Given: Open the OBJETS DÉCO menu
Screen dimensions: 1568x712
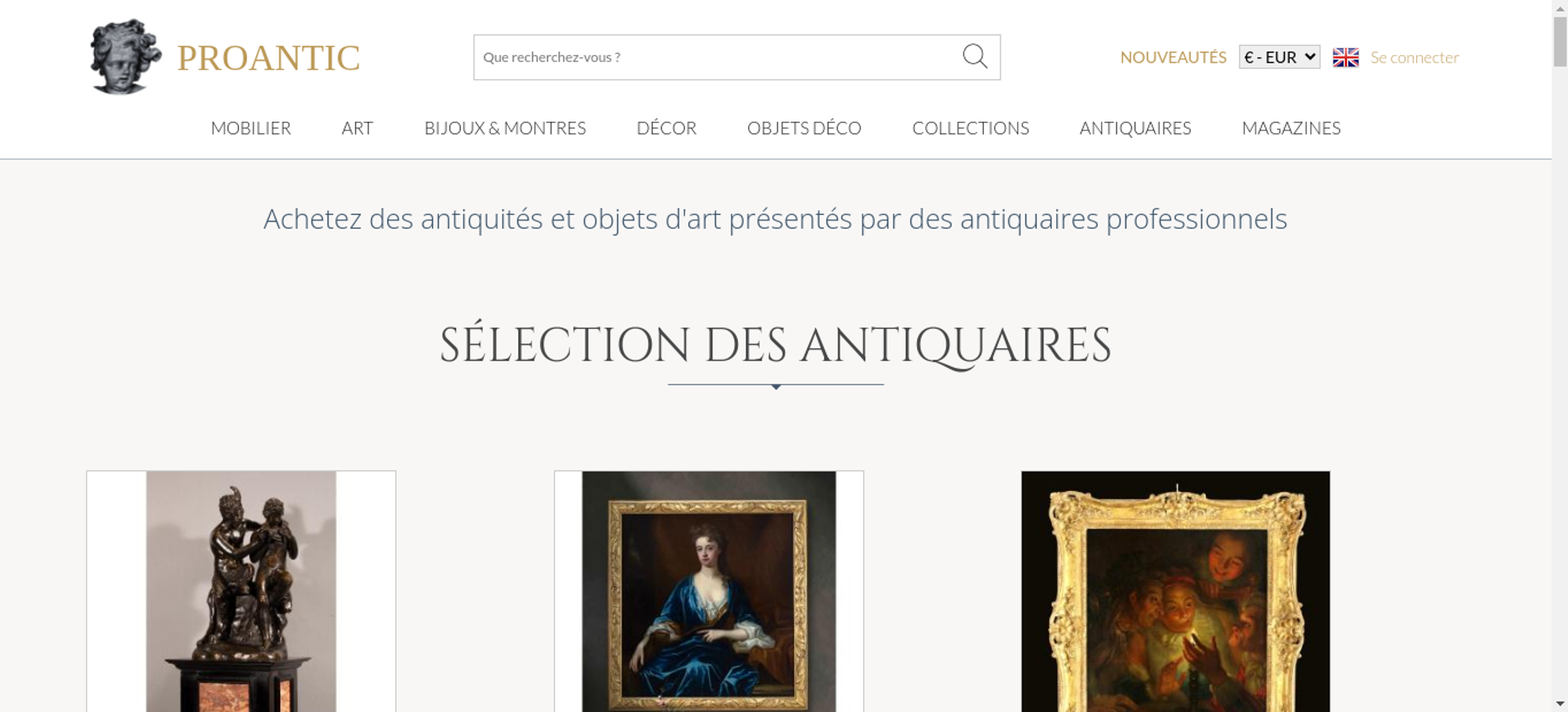Looking at the screenshot, I should click(x=804, y=128).
